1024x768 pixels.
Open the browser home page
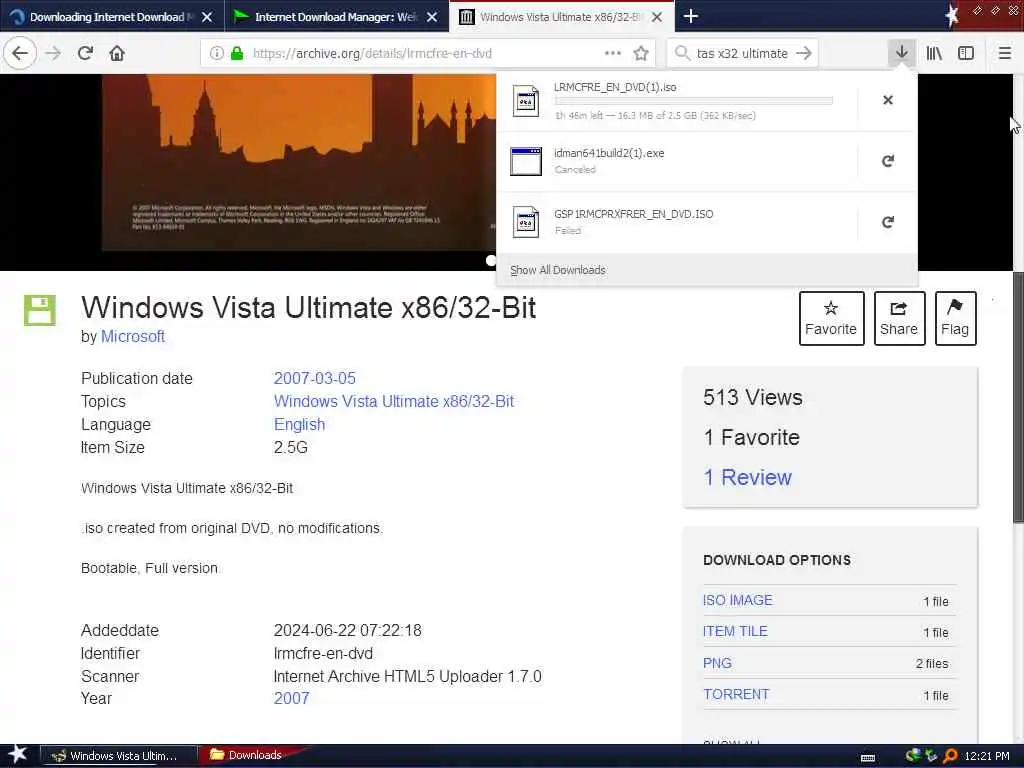pyautogui.click(x=117, y=53)
